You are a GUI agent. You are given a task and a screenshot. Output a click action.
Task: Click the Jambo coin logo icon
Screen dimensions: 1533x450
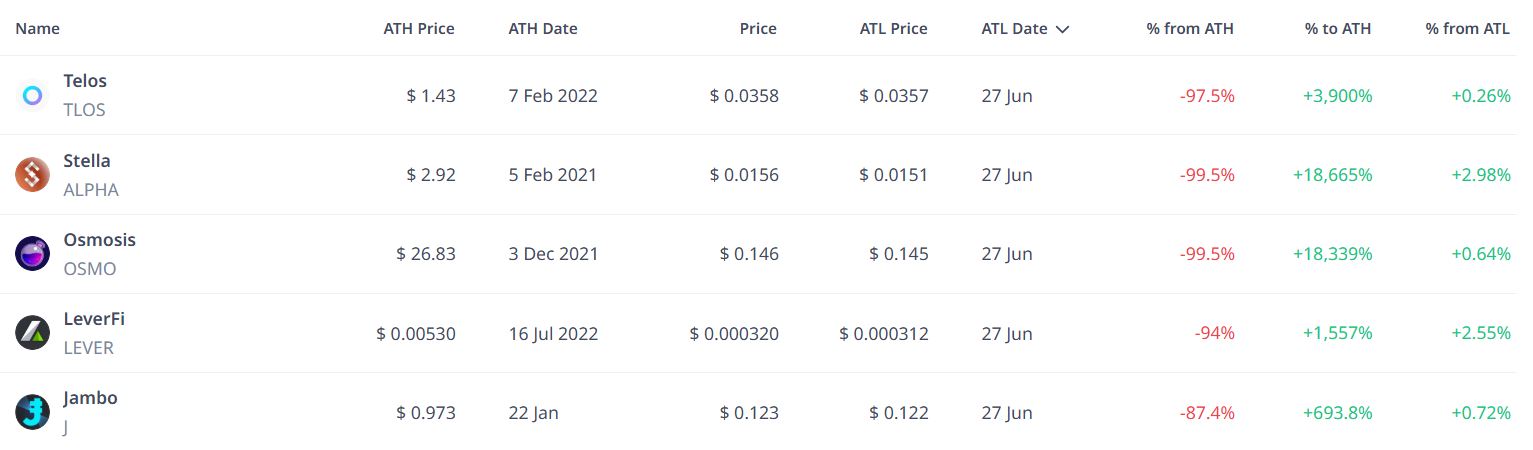pos(32,412)
